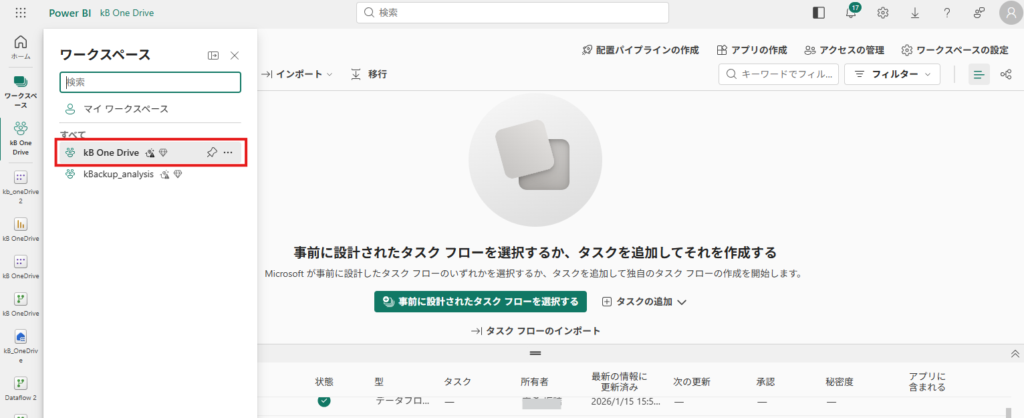Open the settings gear in top bar

(x=883, y=13)
